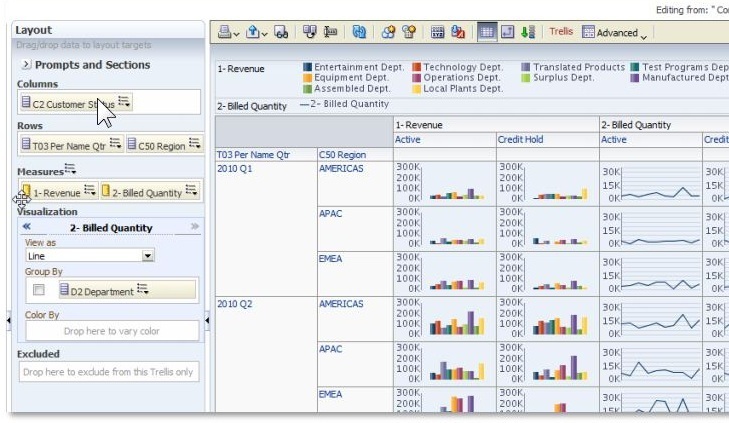Click the 1- Revenue legend label
729x423 pixels.
tap(241, 69)
